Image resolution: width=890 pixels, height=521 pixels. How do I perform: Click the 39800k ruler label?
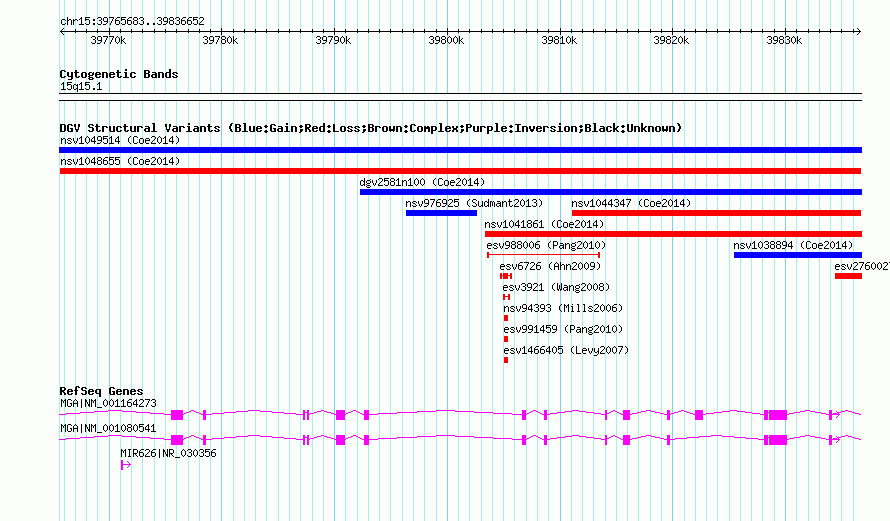pyautogui.click(x=446, y=40)
